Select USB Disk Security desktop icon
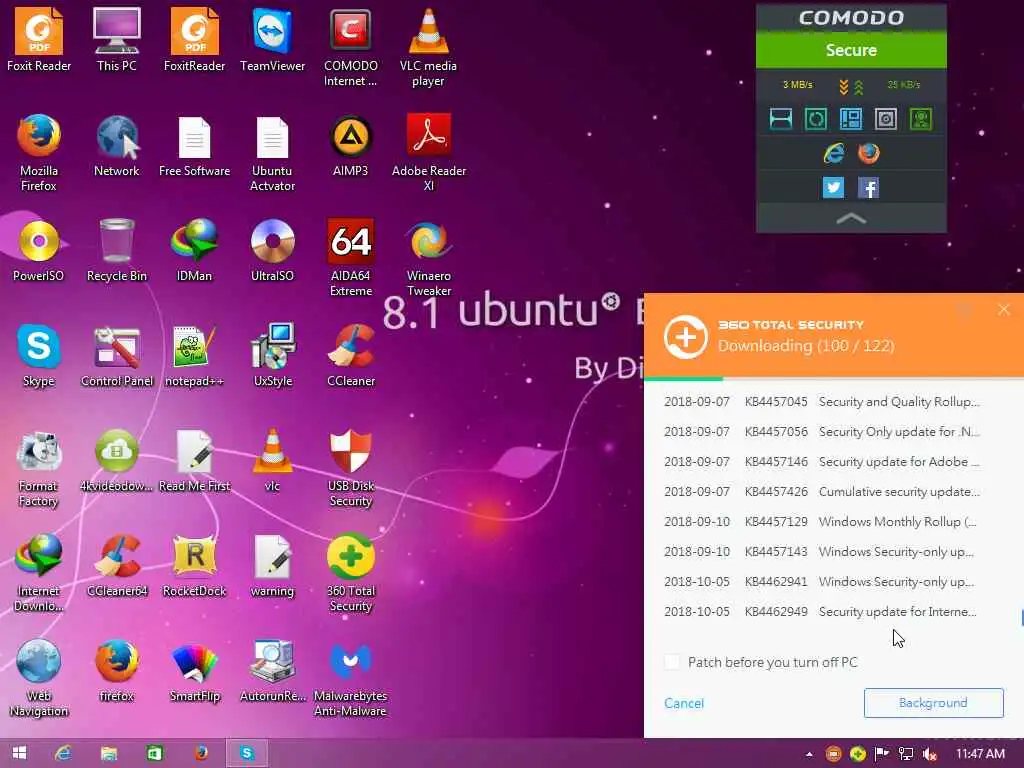Image resolution: width=1024 pixels, height=768 pixels. click(351, 468)
